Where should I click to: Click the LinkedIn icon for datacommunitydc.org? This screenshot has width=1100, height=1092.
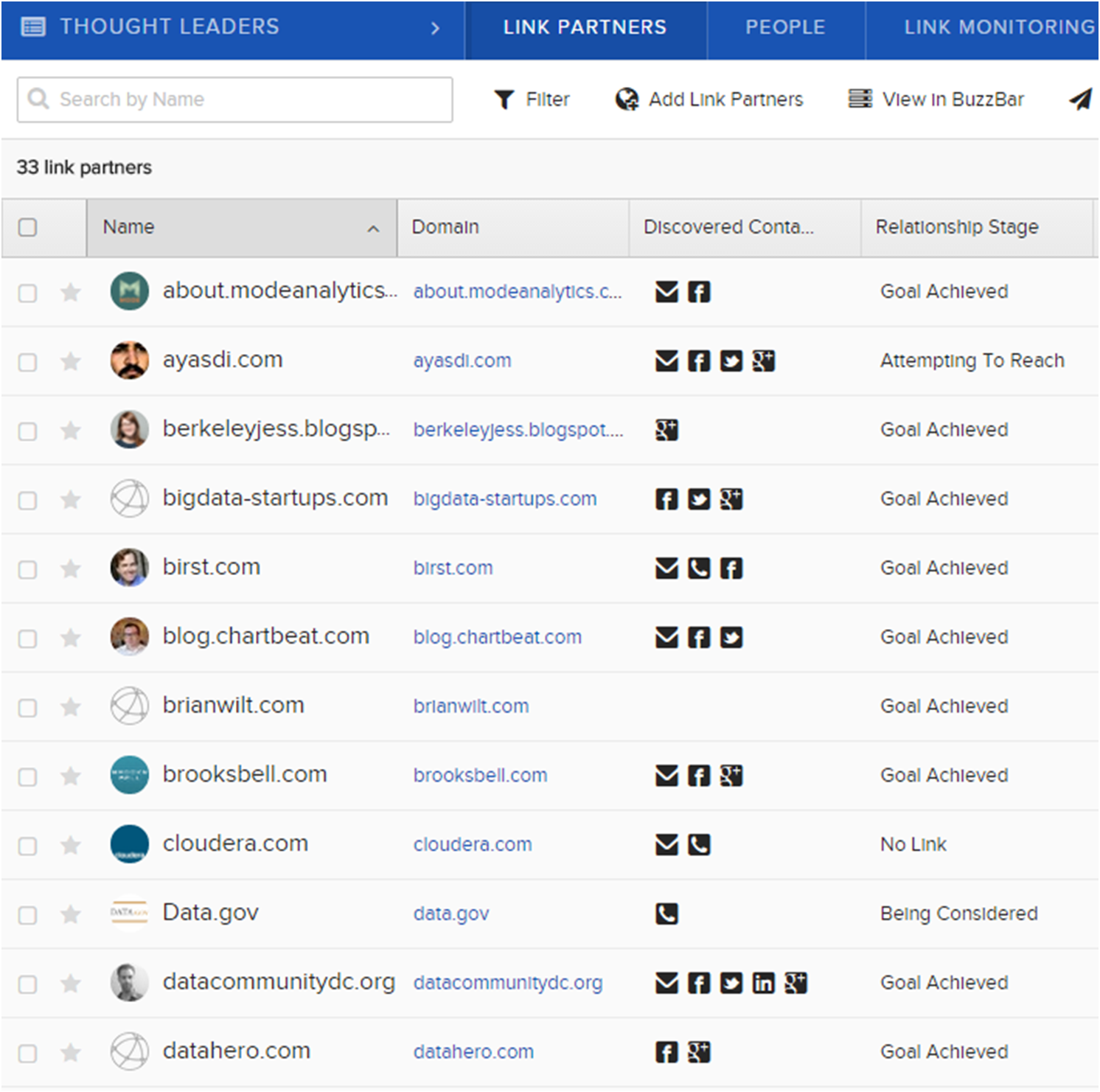(x=763, y=983)
